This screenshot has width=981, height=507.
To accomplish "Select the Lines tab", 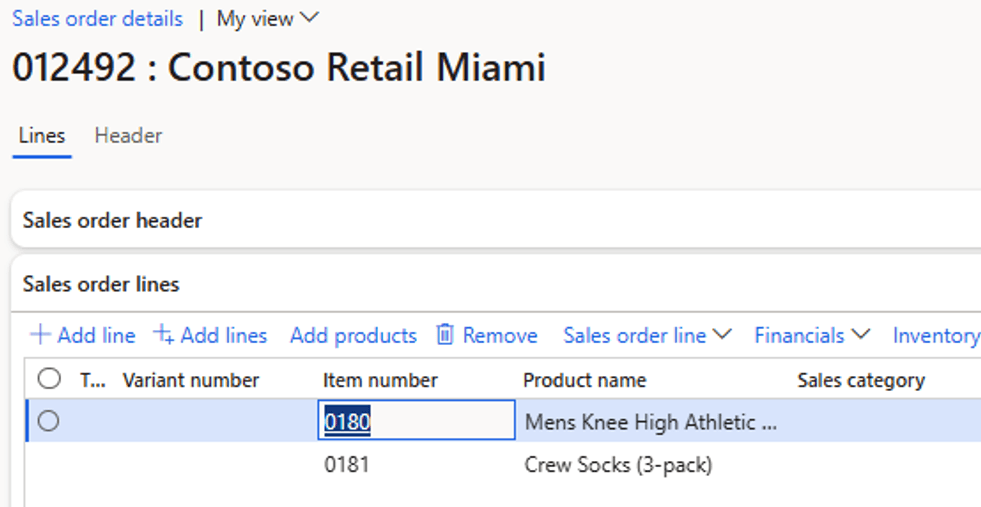I will click(x=42, y=136).
